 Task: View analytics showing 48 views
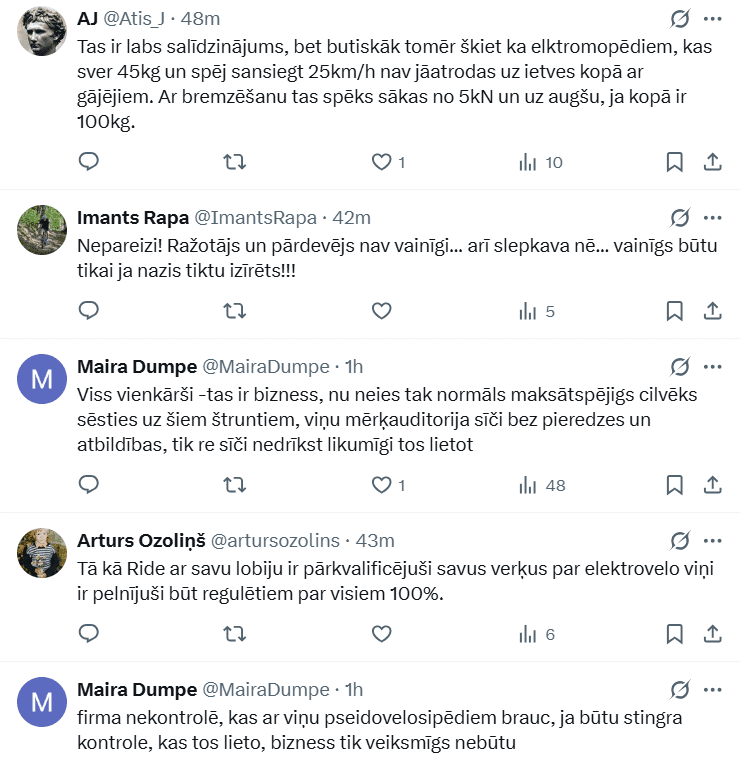point(542,485)
